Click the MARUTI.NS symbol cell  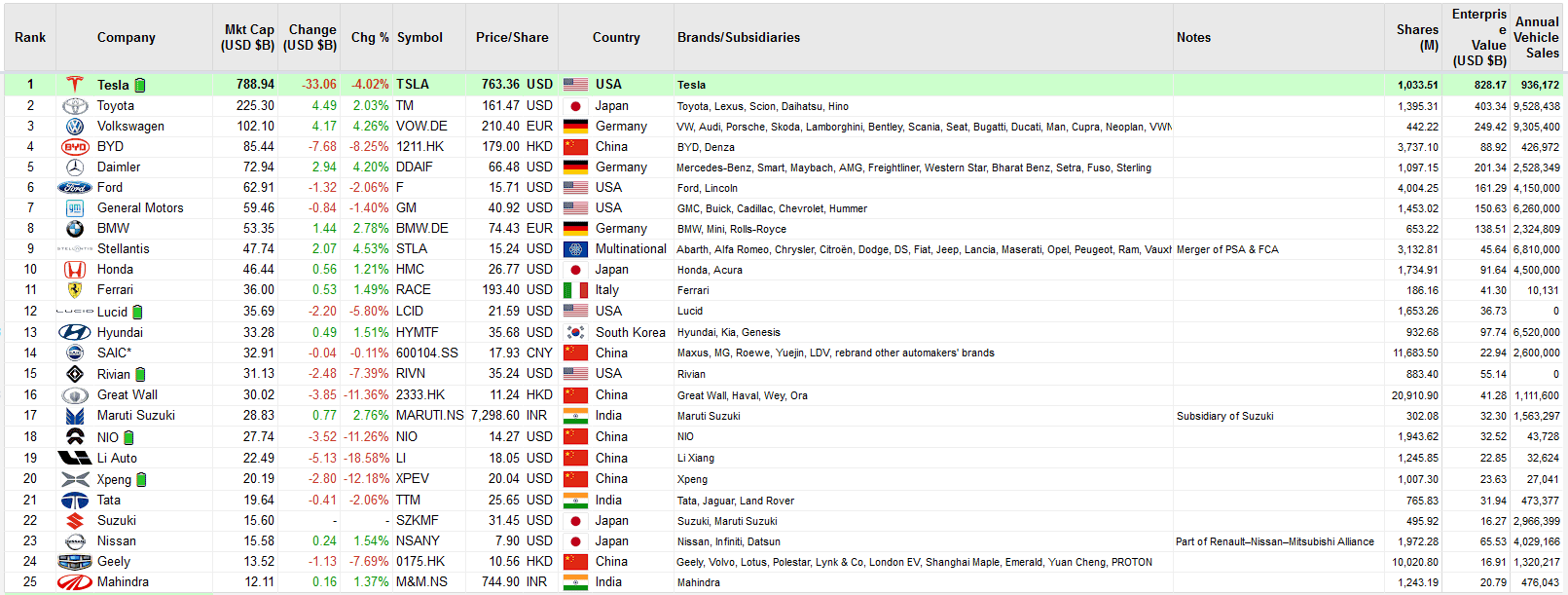pos(429,416)
